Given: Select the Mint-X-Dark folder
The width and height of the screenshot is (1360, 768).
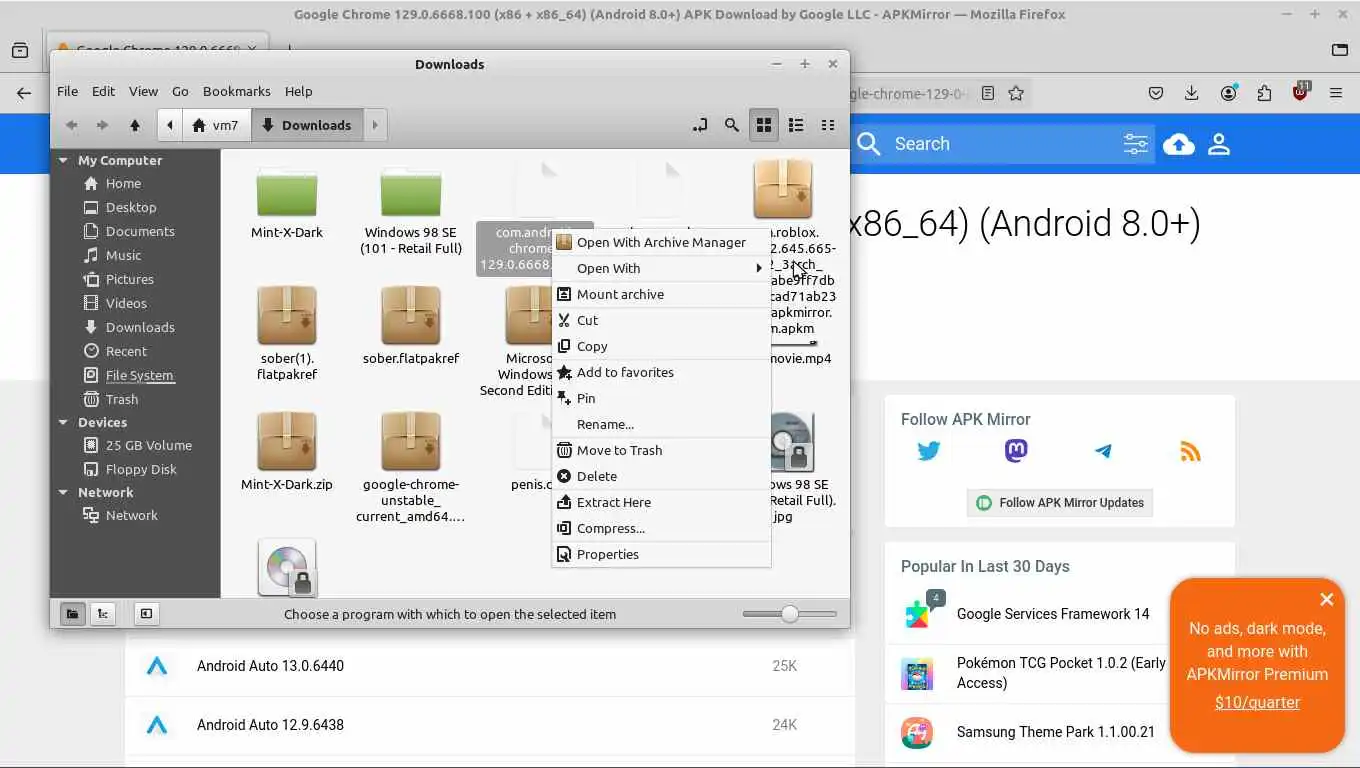Looking at the screenshot, I should tap(287, 191).
